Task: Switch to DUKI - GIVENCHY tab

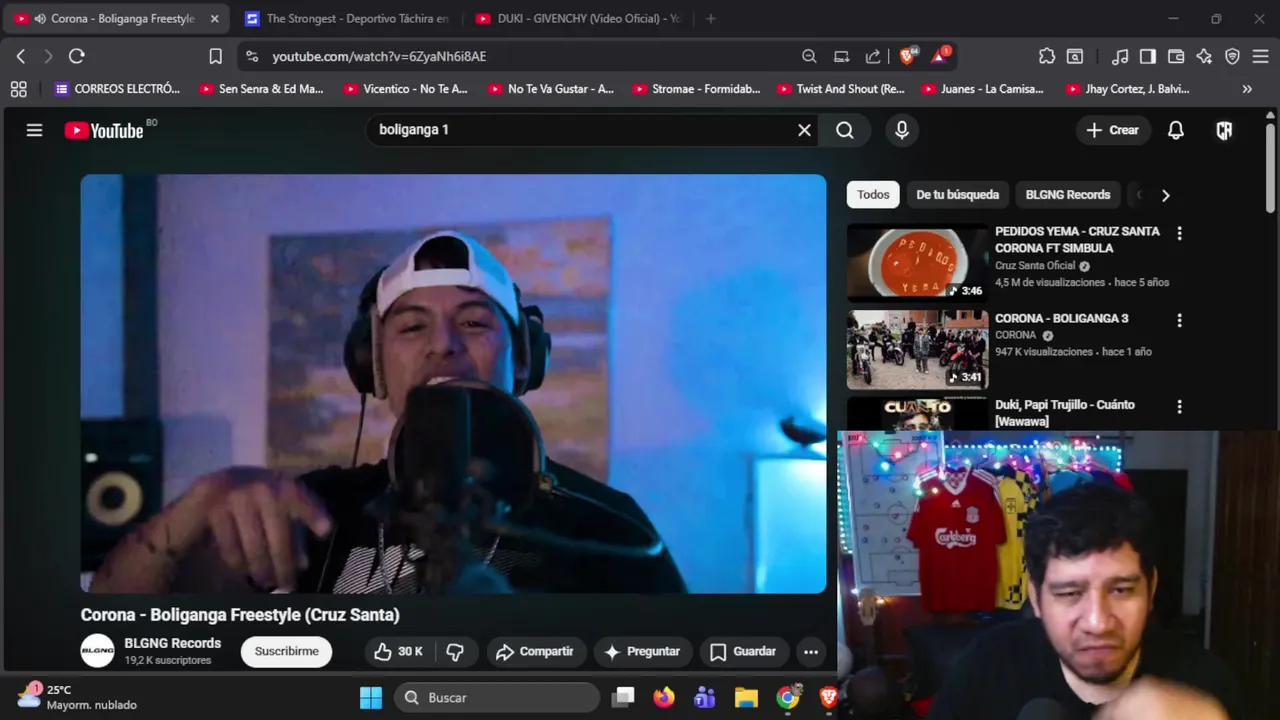Action: click(x=578, y=19)
